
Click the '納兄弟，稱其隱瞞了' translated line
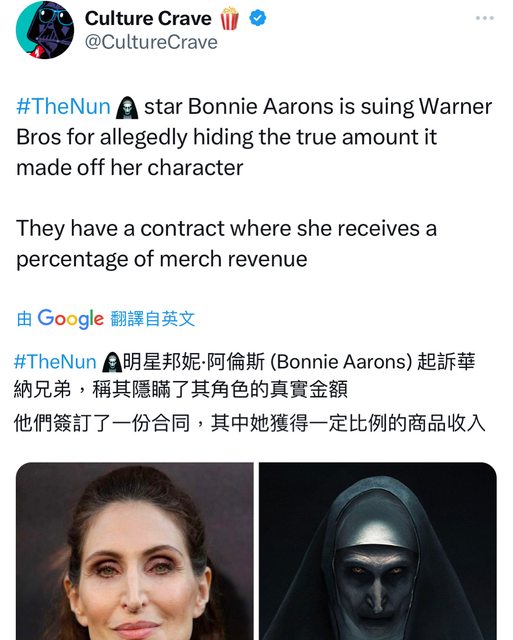[x=180, y=389]
